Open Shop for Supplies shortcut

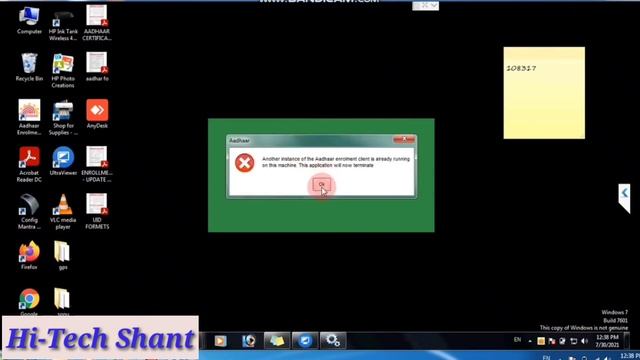click(x=63, y=118)
